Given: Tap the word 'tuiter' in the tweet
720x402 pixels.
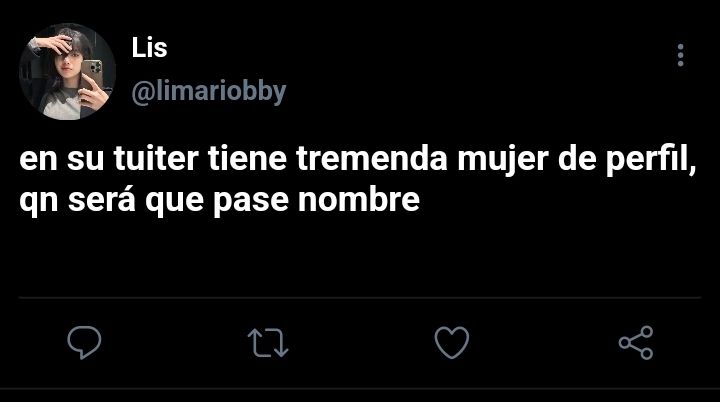Looking at the screenshot, I should point(156,159).
